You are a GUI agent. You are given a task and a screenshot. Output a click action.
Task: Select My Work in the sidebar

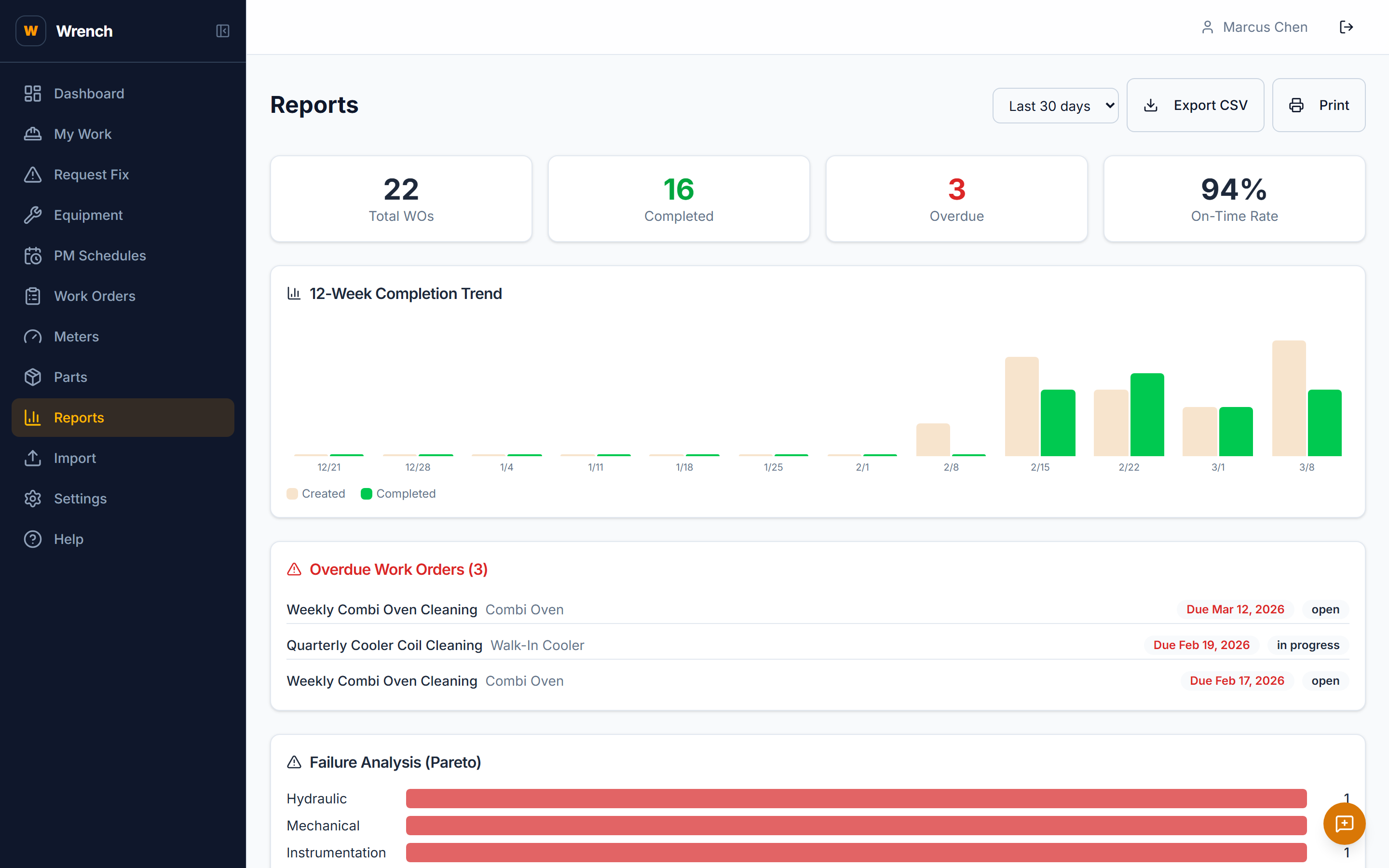[82, 134]
